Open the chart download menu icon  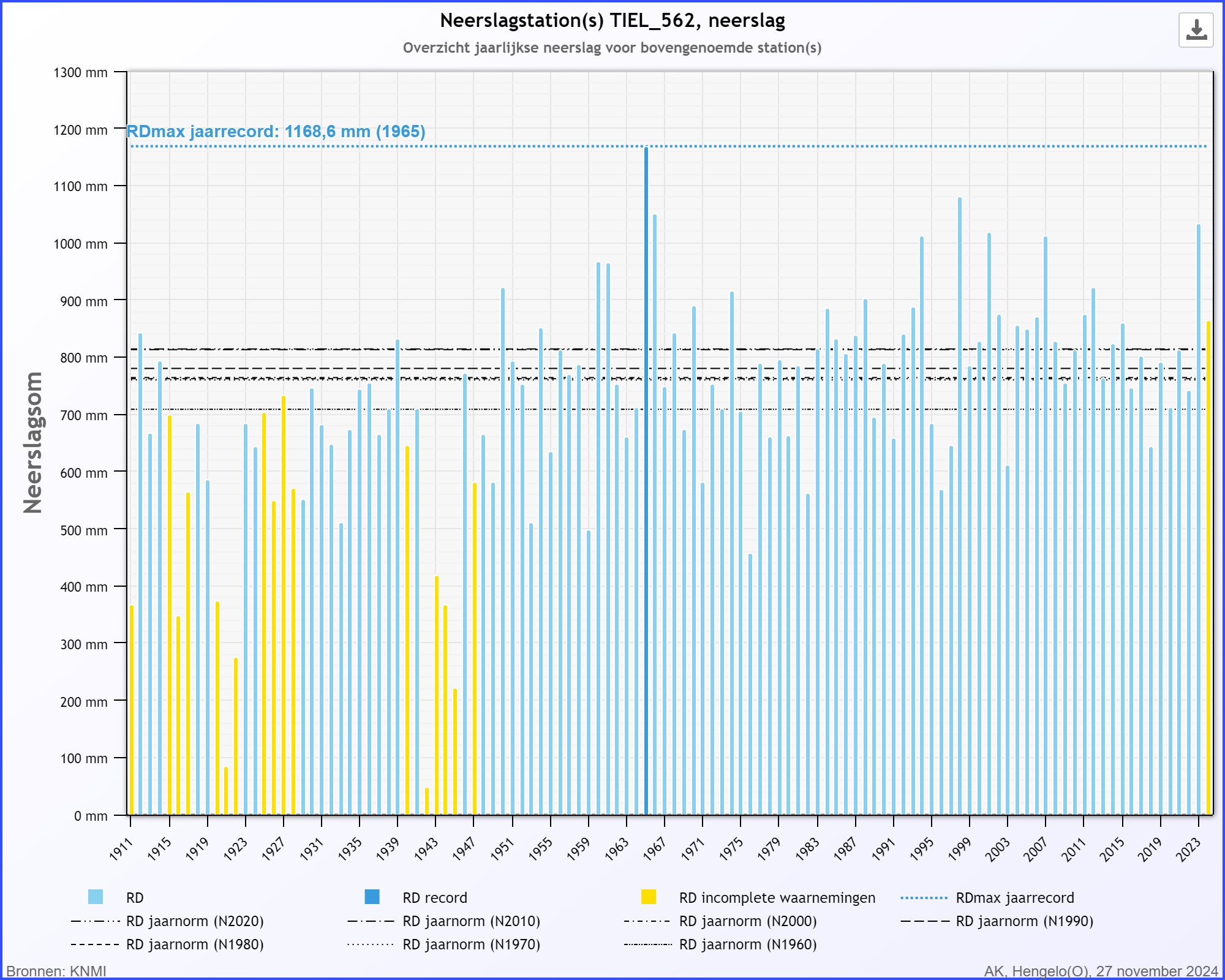pos(1196,30)
